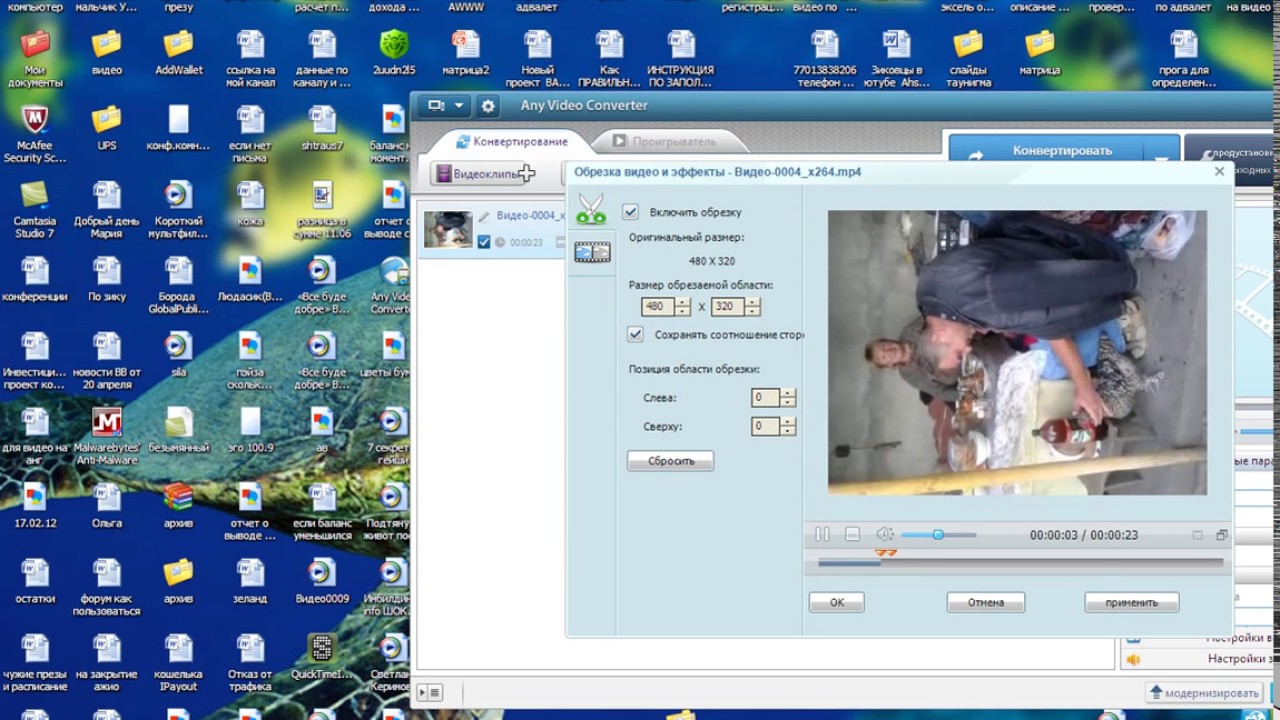Decrease crop width value with down arrow

pyautogui.click(x=684, y=311)
